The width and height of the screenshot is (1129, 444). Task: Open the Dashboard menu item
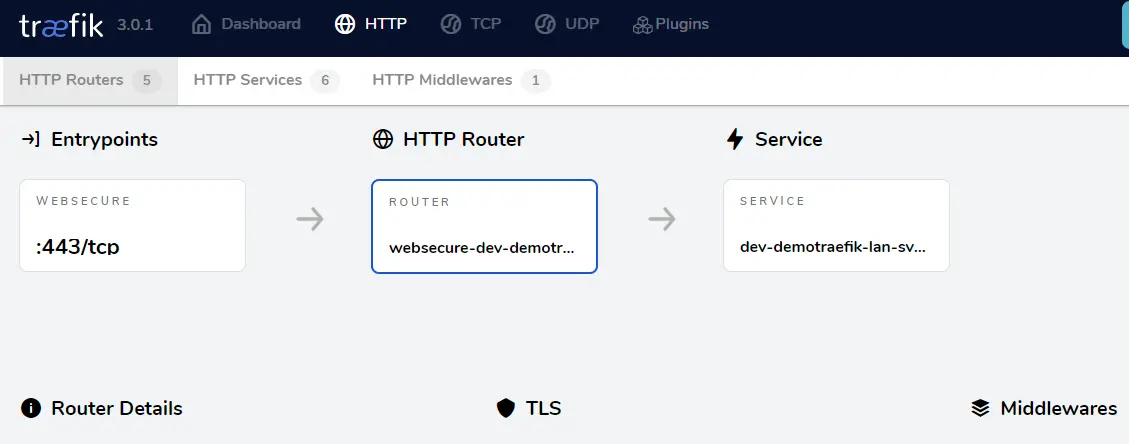point(246,24)
